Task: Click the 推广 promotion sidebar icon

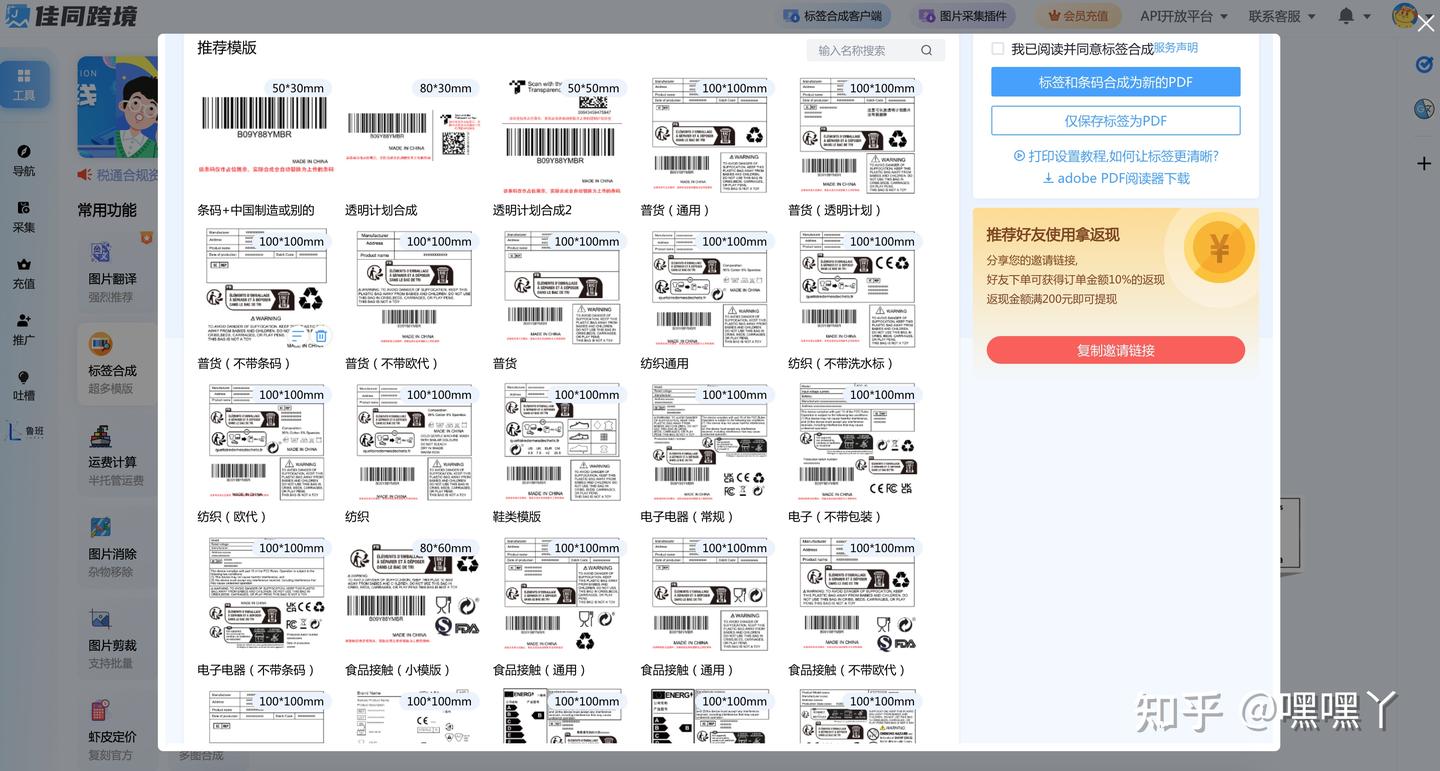Action: point(24,328)
